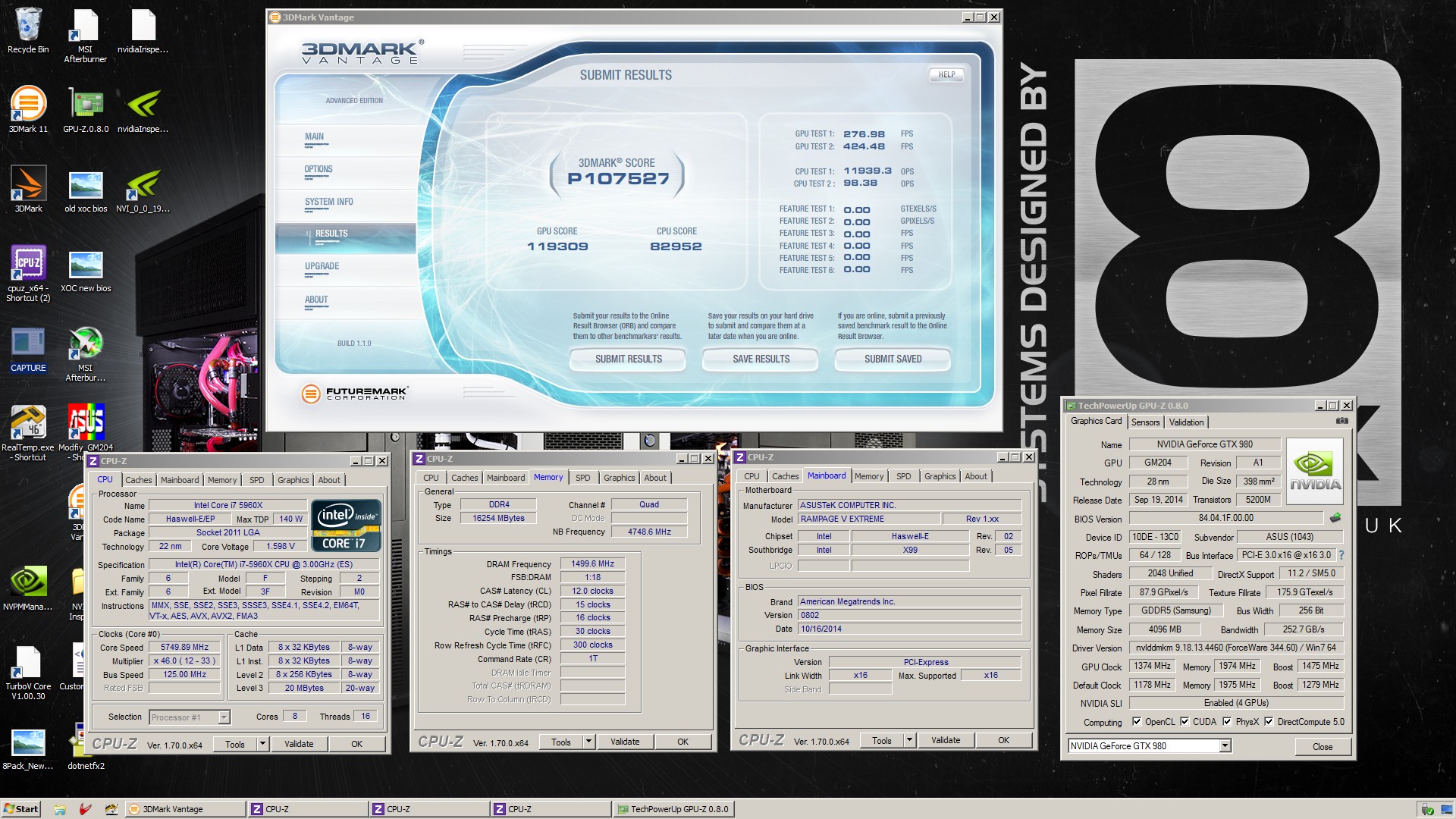The width and height of the screenshot is (1456, 819).
Task: Click the SAVE RESULTS button
Action: pos(761,359)
